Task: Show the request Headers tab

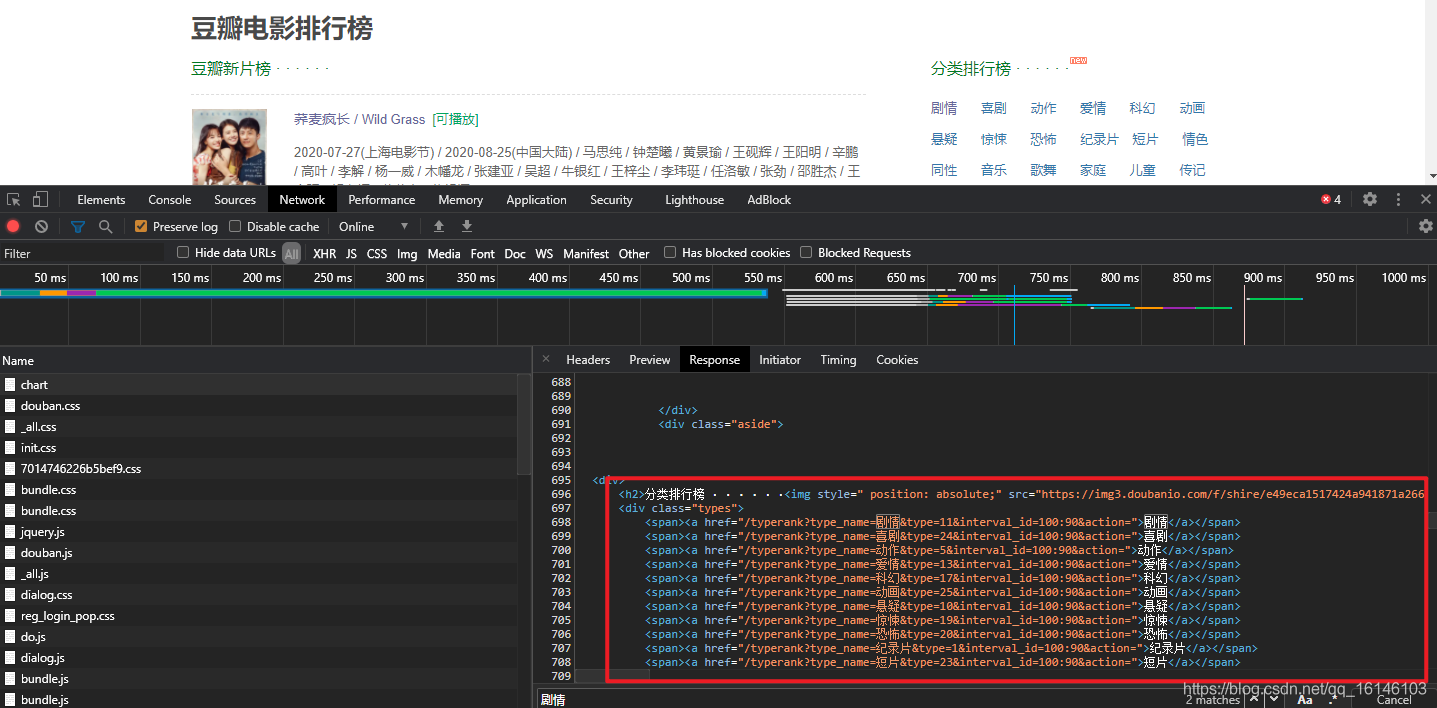Action: coord(588,360)
